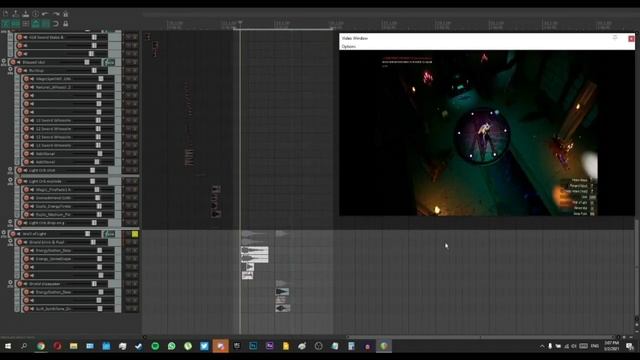Viewport: 640px width, 360px height.
Task: Collapse the Light Orb drop folder icon
Action: pos(10,222)
